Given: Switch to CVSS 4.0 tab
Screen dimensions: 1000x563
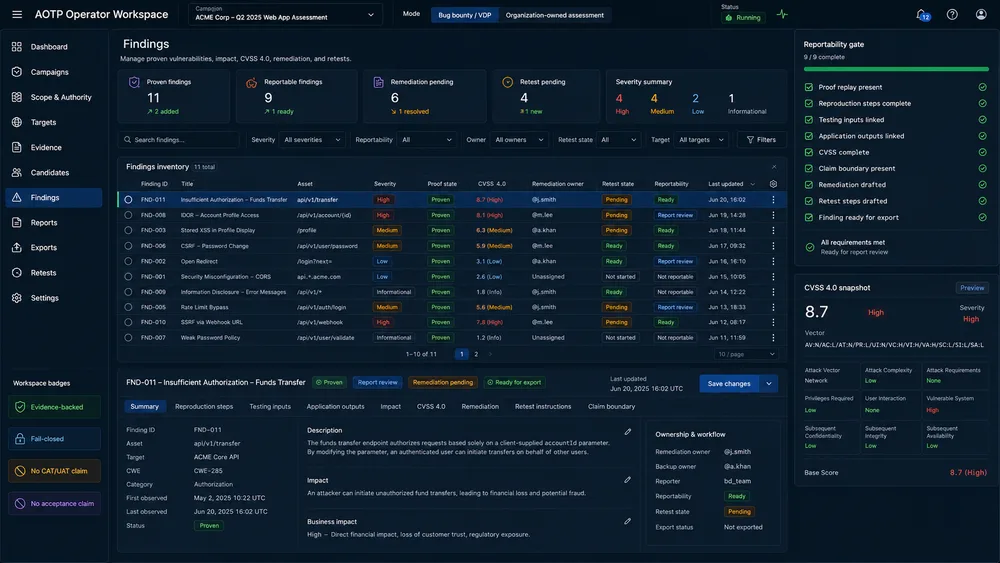Looking at the screenshot, I should pos(431,406).
